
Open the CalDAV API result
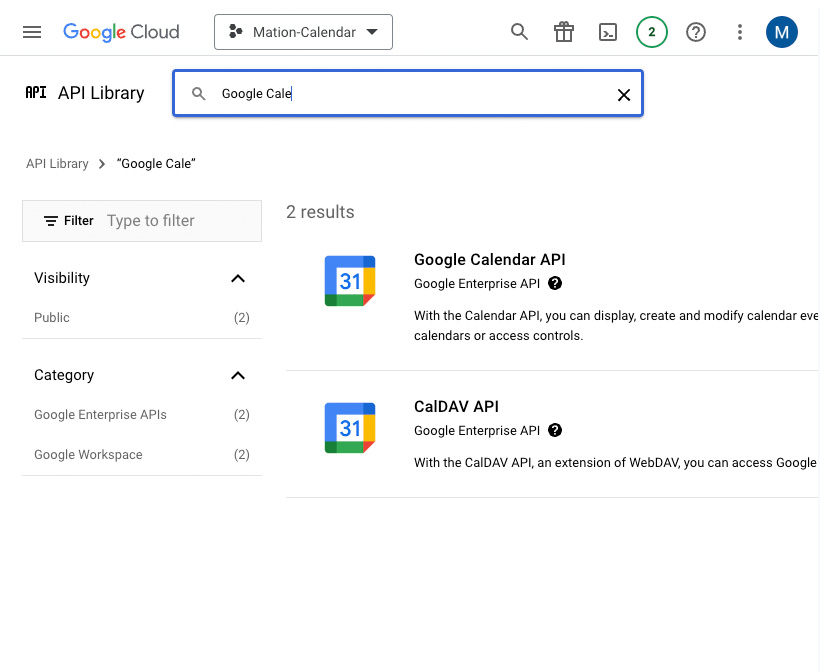pos(456,406)
